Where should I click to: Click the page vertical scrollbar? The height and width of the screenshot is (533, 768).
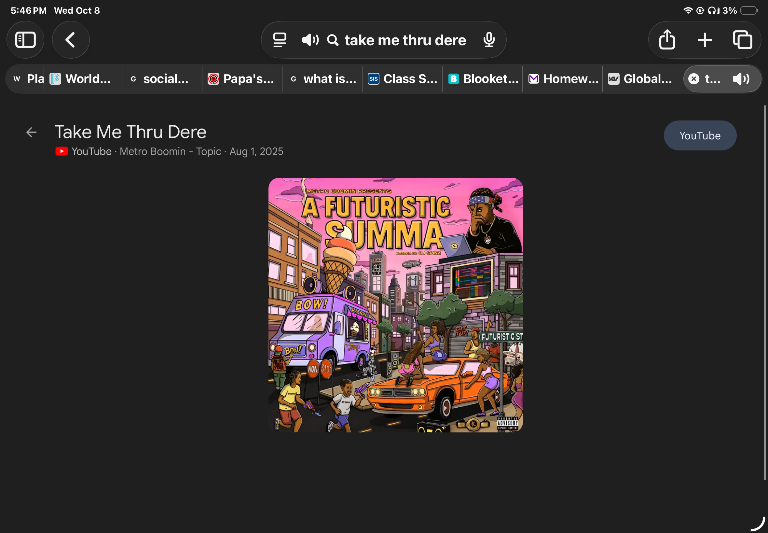pos(765,292)
